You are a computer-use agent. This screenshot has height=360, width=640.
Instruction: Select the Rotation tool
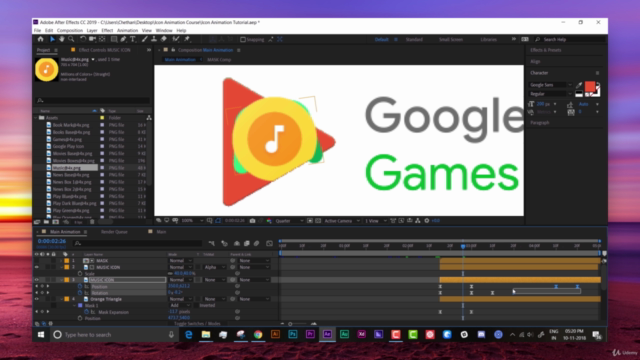(x=83, y=39)
